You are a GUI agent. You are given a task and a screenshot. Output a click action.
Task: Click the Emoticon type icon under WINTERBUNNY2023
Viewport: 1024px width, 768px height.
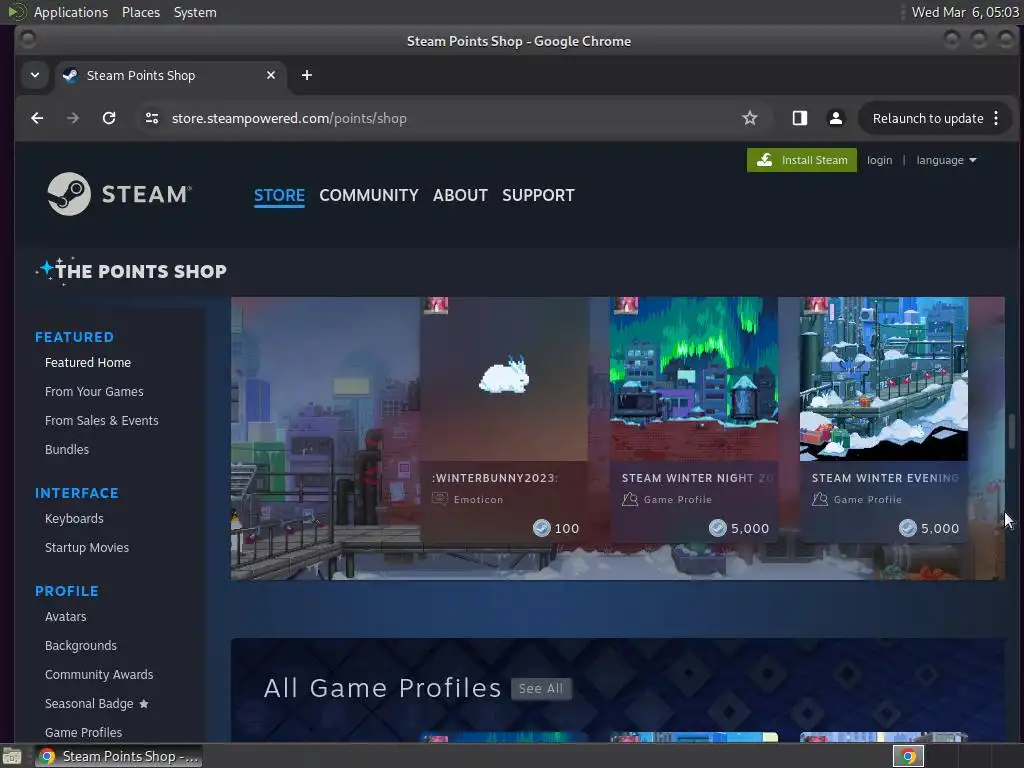(x=440, y=500)
